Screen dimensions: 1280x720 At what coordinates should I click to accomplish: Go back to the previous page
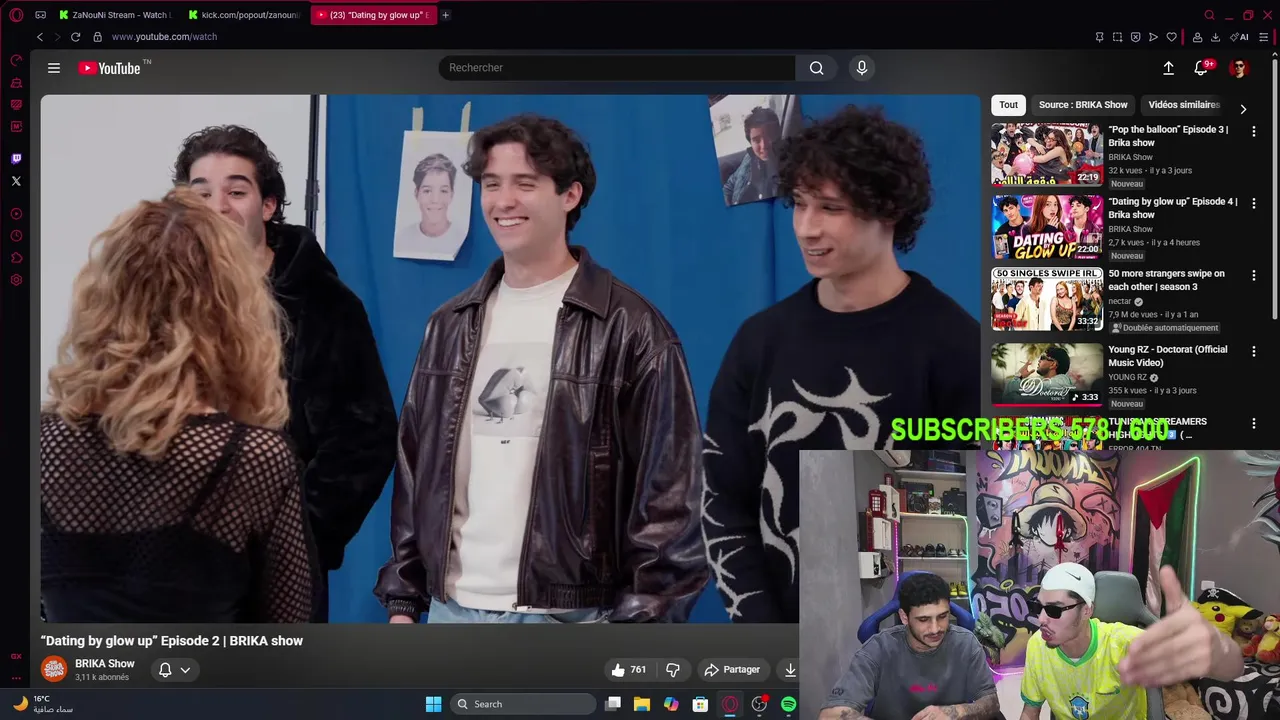(40, 37)
